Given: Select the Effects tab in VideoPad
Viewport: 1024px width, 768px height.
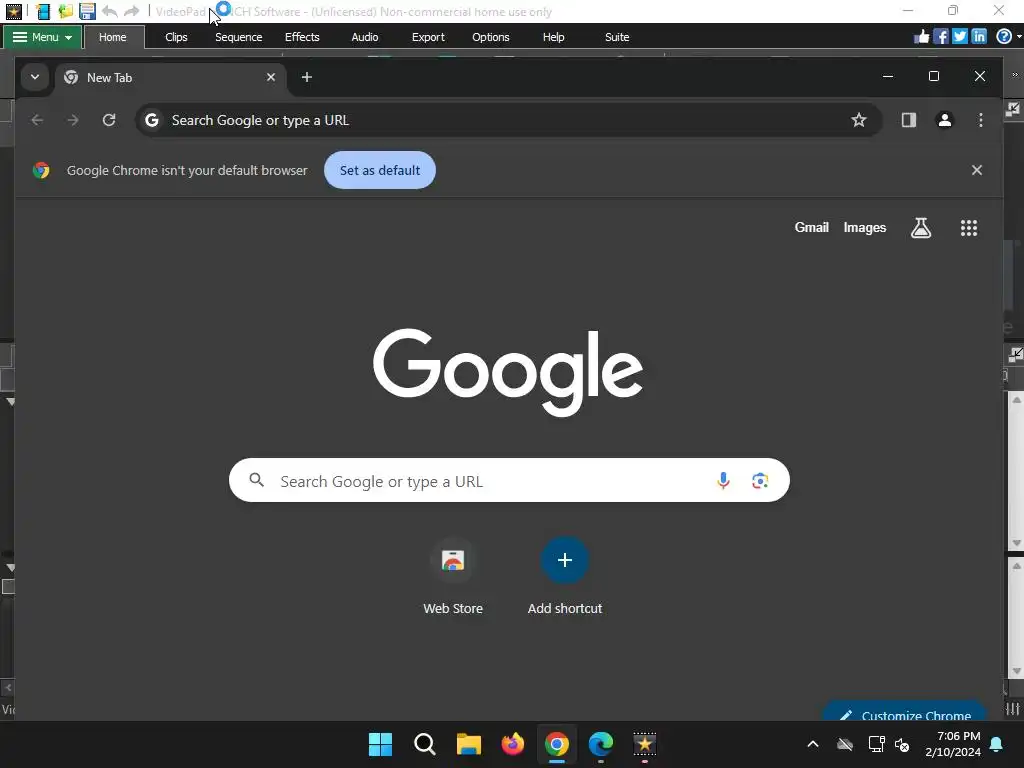Looking at the screenshot, I should pos(302,37).
